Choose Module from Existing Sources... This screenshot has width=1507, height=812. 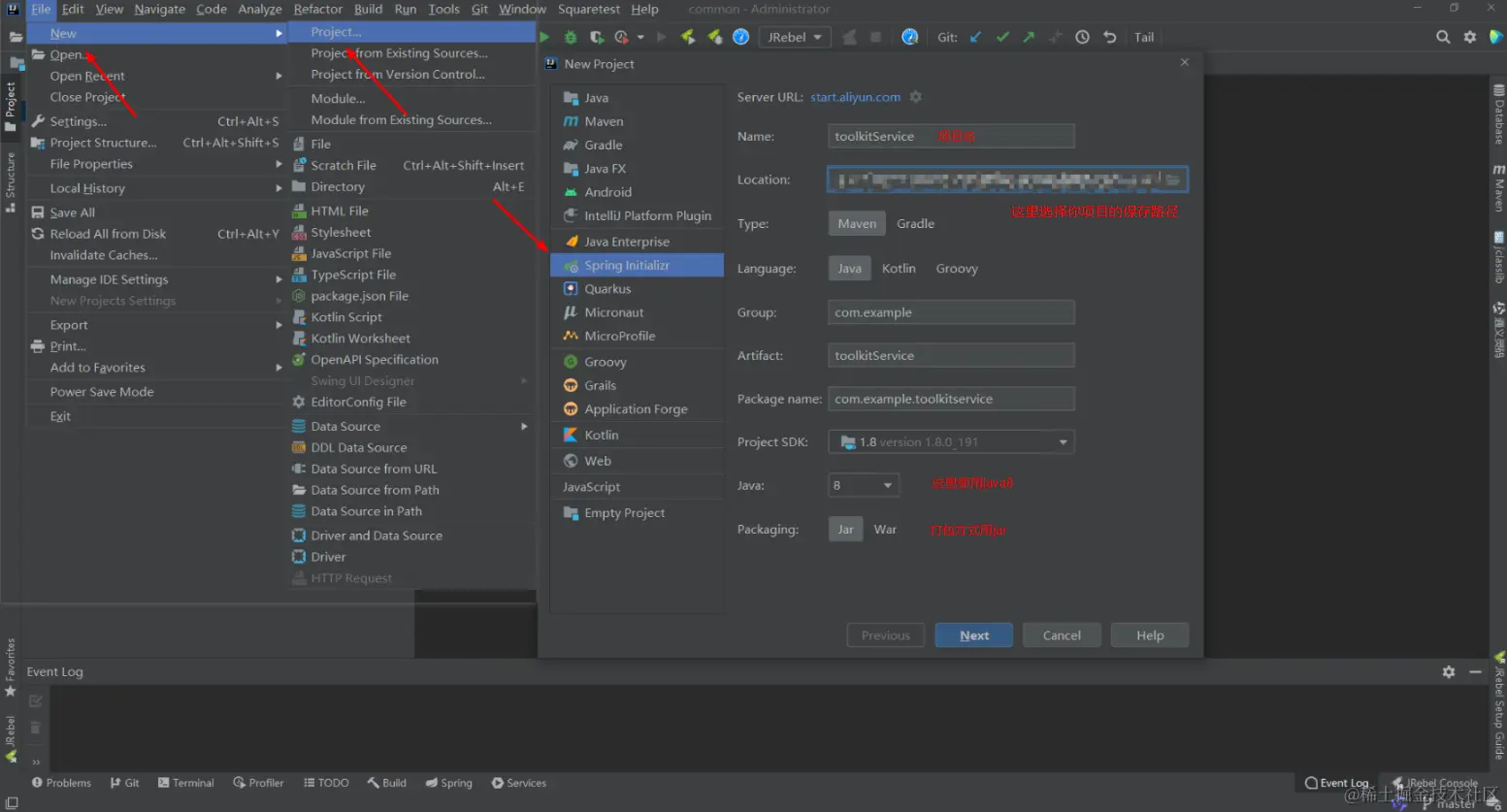[x=411, y=120]
